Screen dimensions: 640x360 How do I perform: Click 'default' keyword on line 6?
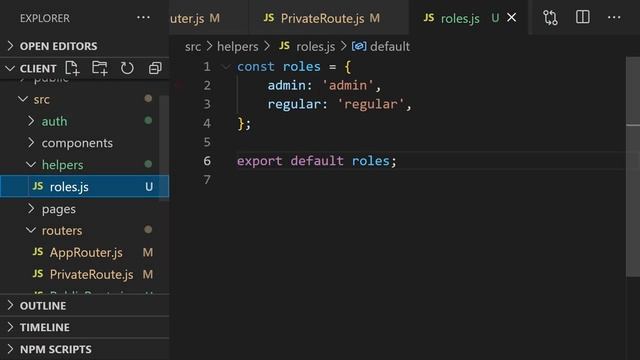tap(317, 161)
